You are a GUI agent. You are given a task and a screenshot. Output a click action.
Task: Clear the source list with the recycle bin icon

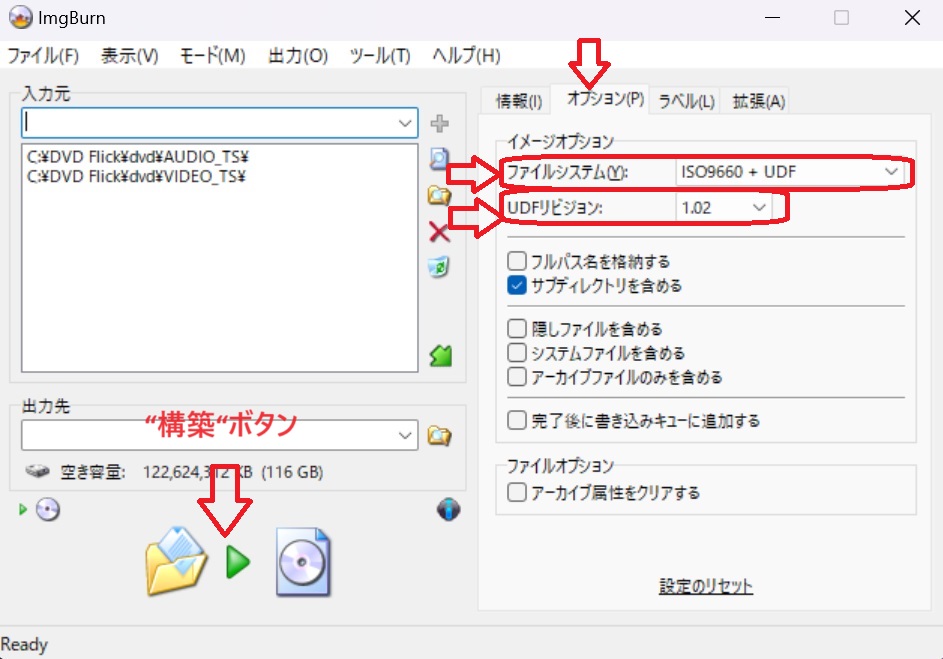pos(439,267)
